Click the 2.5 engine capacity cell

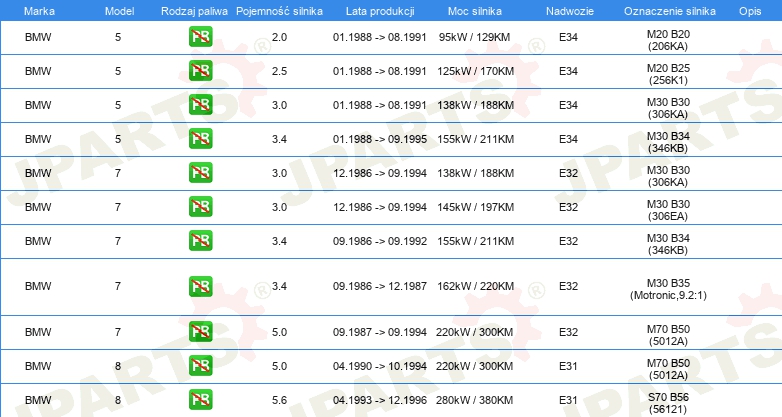click(x=279, y=71)
